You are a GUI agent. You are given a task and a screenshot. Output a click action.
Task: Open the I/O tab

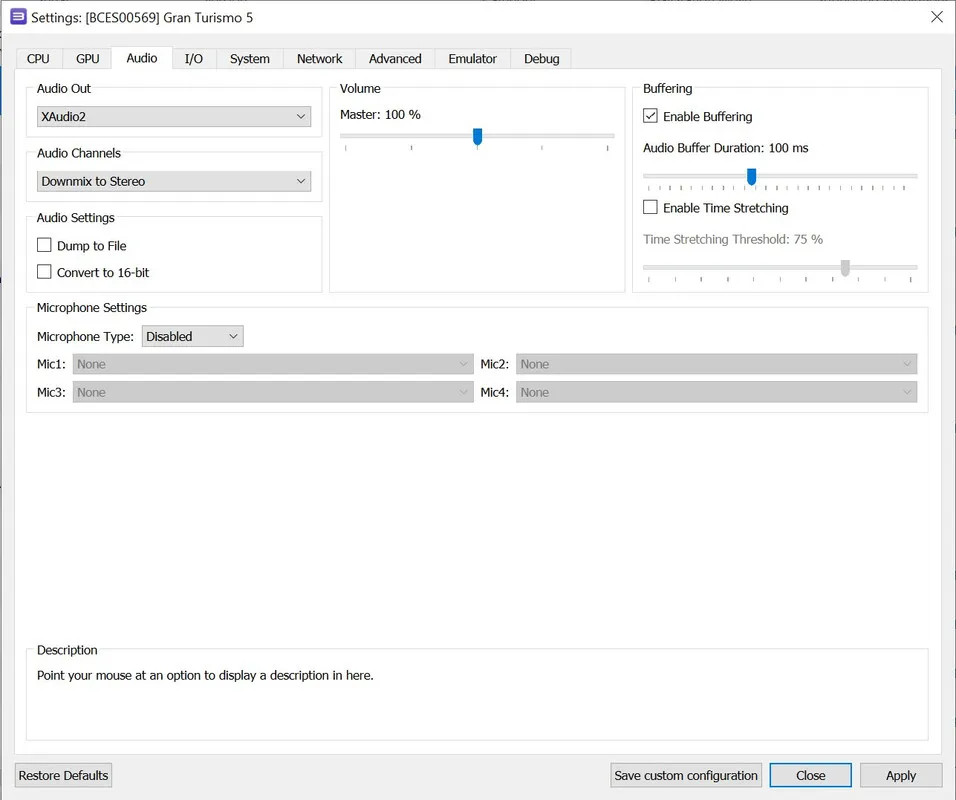tap(194, 59)
